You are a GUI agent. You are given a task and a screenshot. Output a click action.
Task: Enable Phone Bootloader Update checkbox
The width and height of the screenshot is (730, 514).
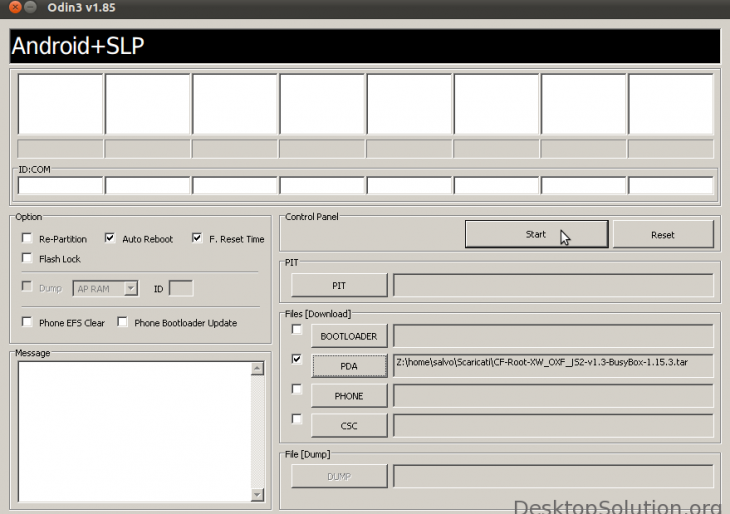click(122, 323)
